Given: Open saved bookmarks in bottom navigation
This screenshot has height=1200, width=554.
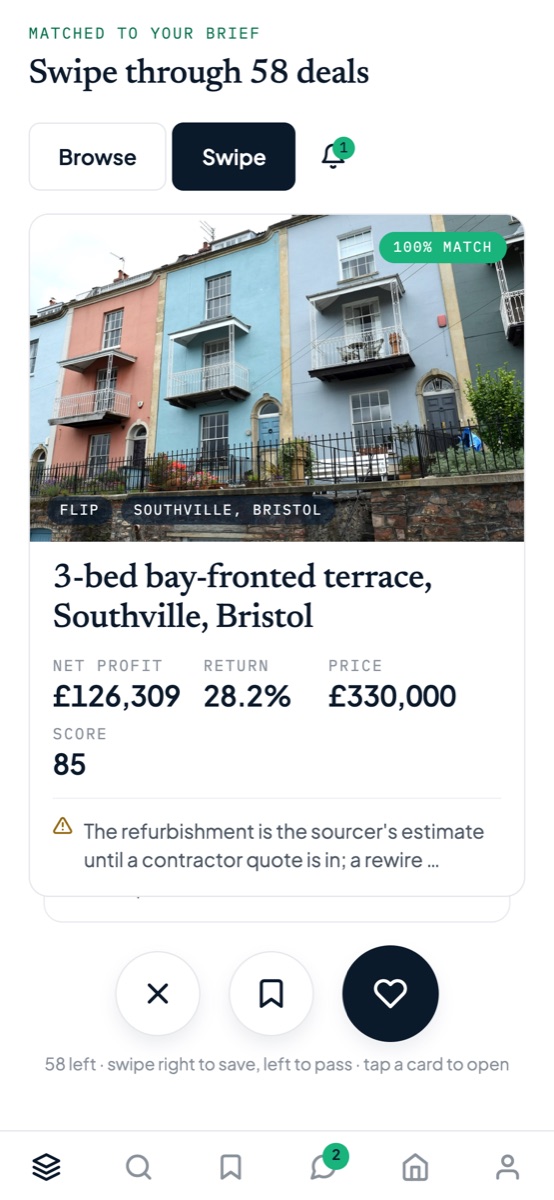Looking at the screenshot, I should pos(231,1166).
